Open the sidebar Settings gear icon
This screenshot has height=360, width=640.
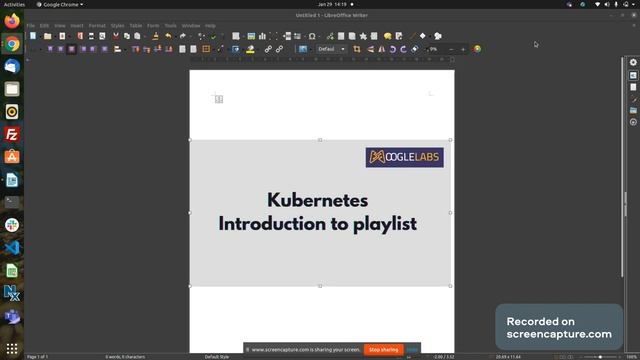point(633,62)
